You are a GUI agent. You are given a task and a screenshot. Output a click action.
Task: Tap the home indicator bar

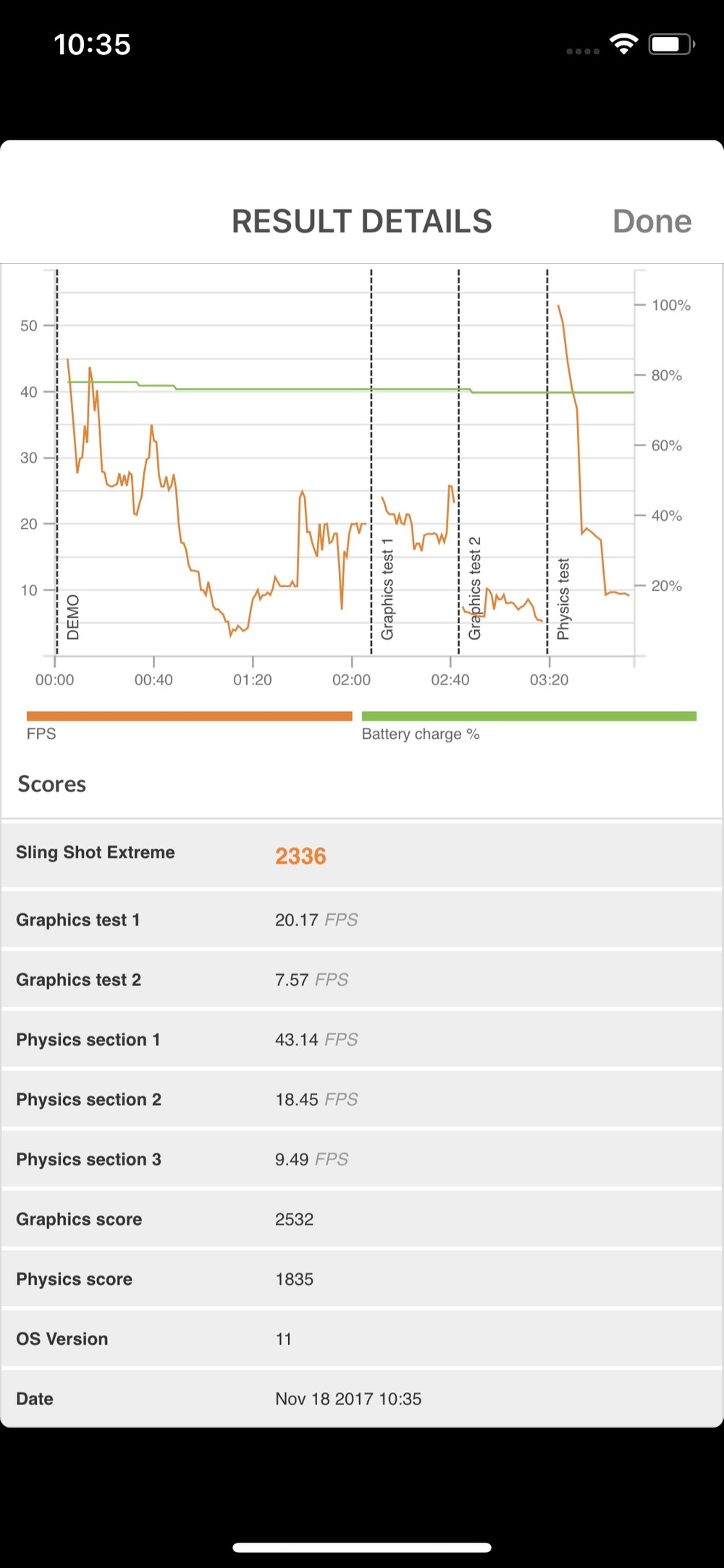click(362, 1548)
